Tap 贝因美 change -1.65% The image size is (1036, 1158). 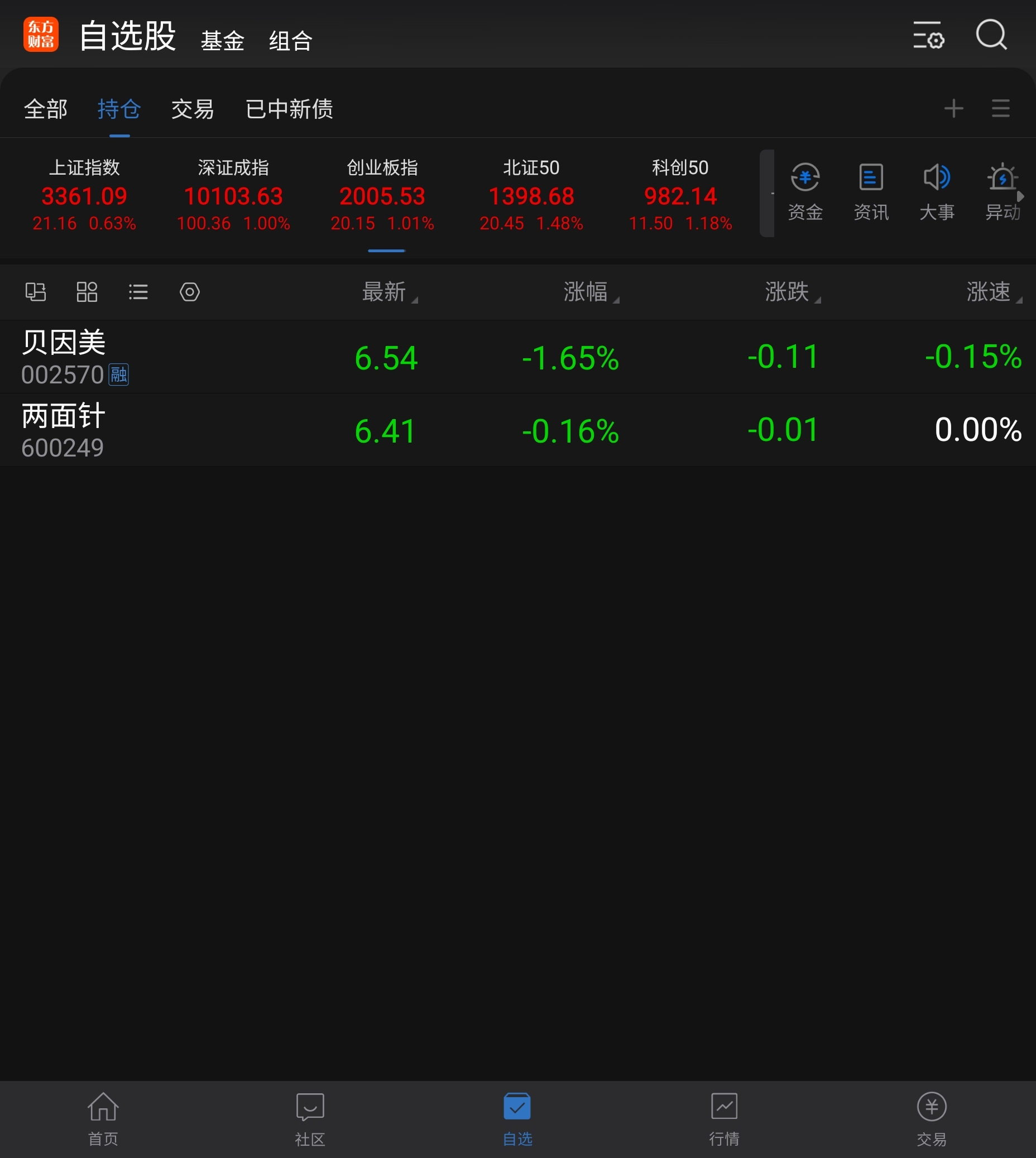click(570, 358)
